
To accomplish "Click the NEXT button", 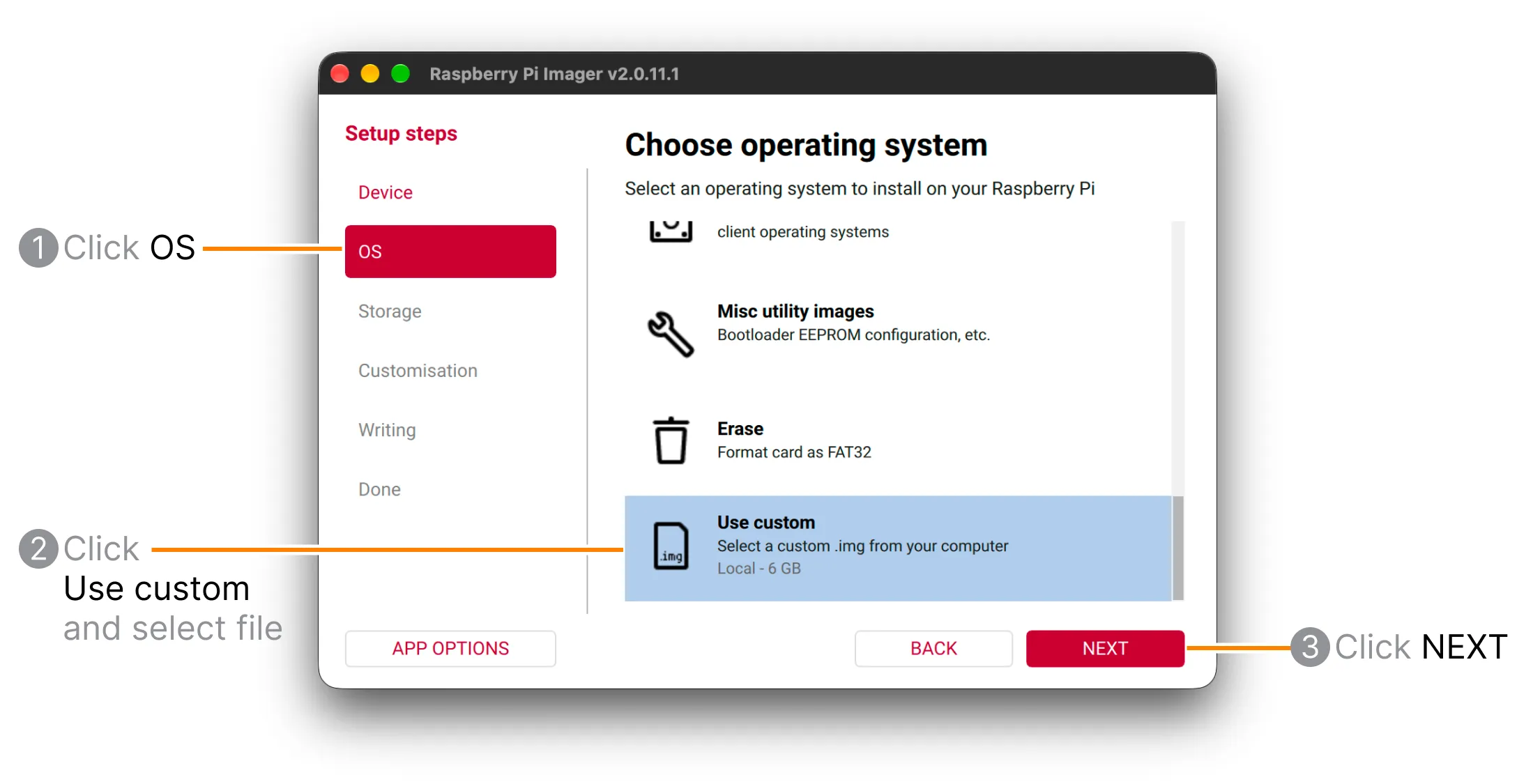I will [1105, 649].
